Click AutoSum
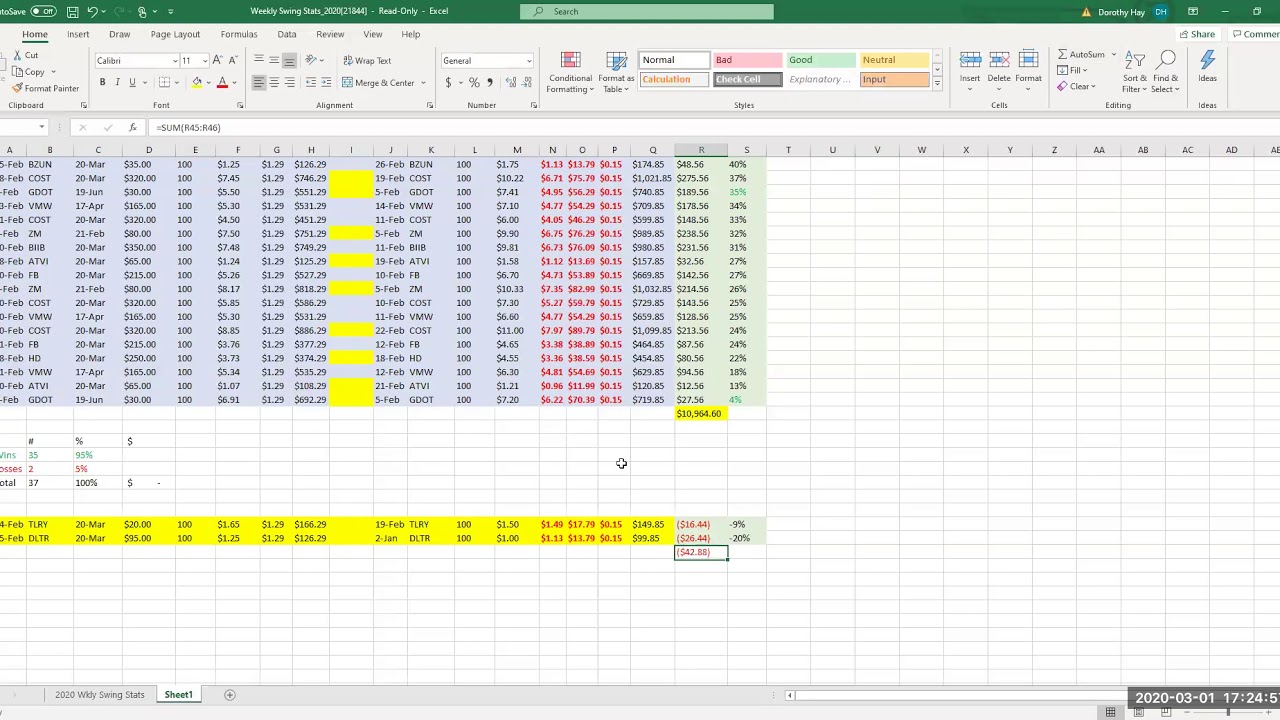 tap(1081, 55)
